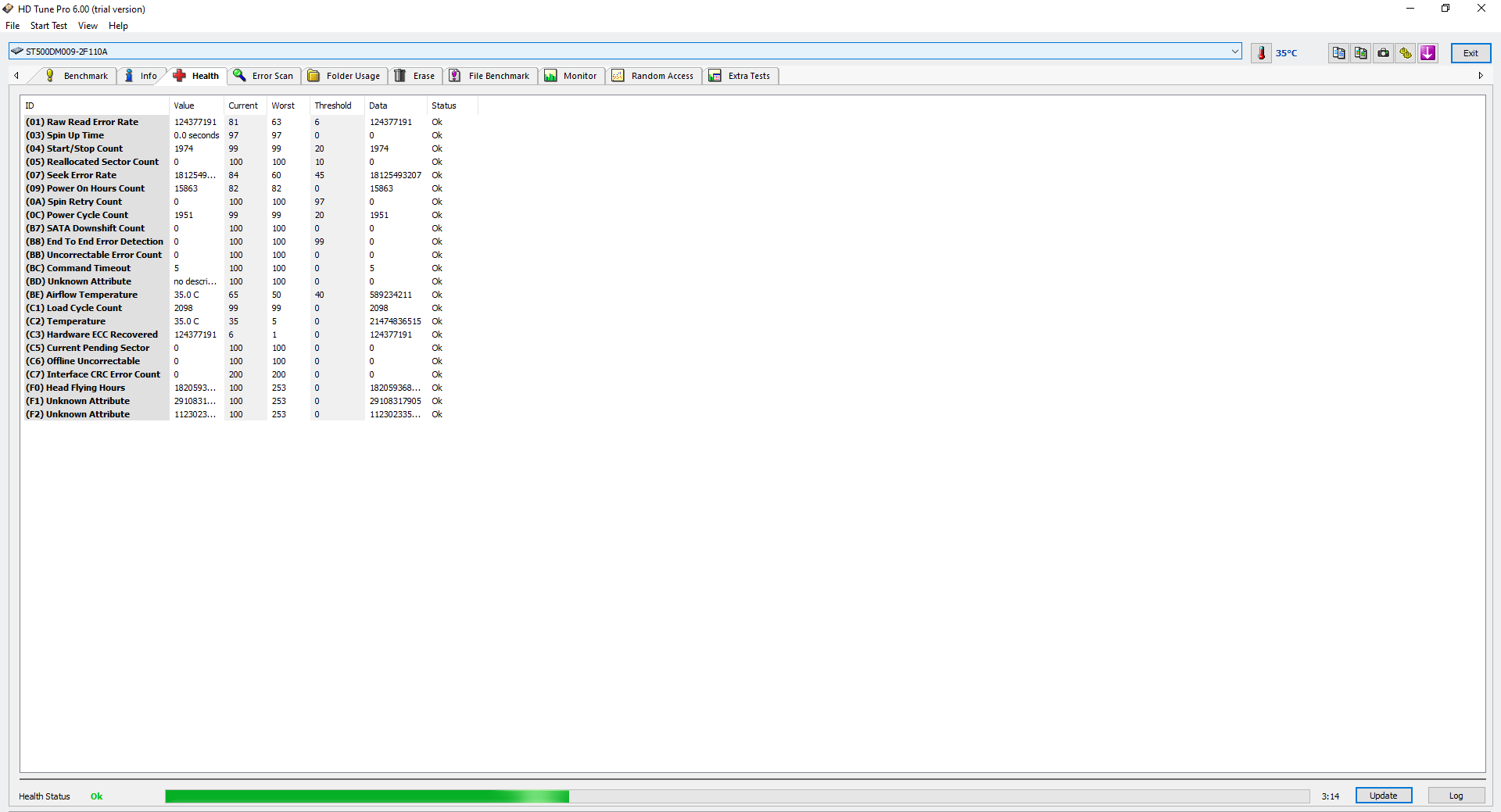Open the drive selection dropdown ST500DM009-2F110A
Screen dimensions: 1501x812
click(x=625, y=52)
